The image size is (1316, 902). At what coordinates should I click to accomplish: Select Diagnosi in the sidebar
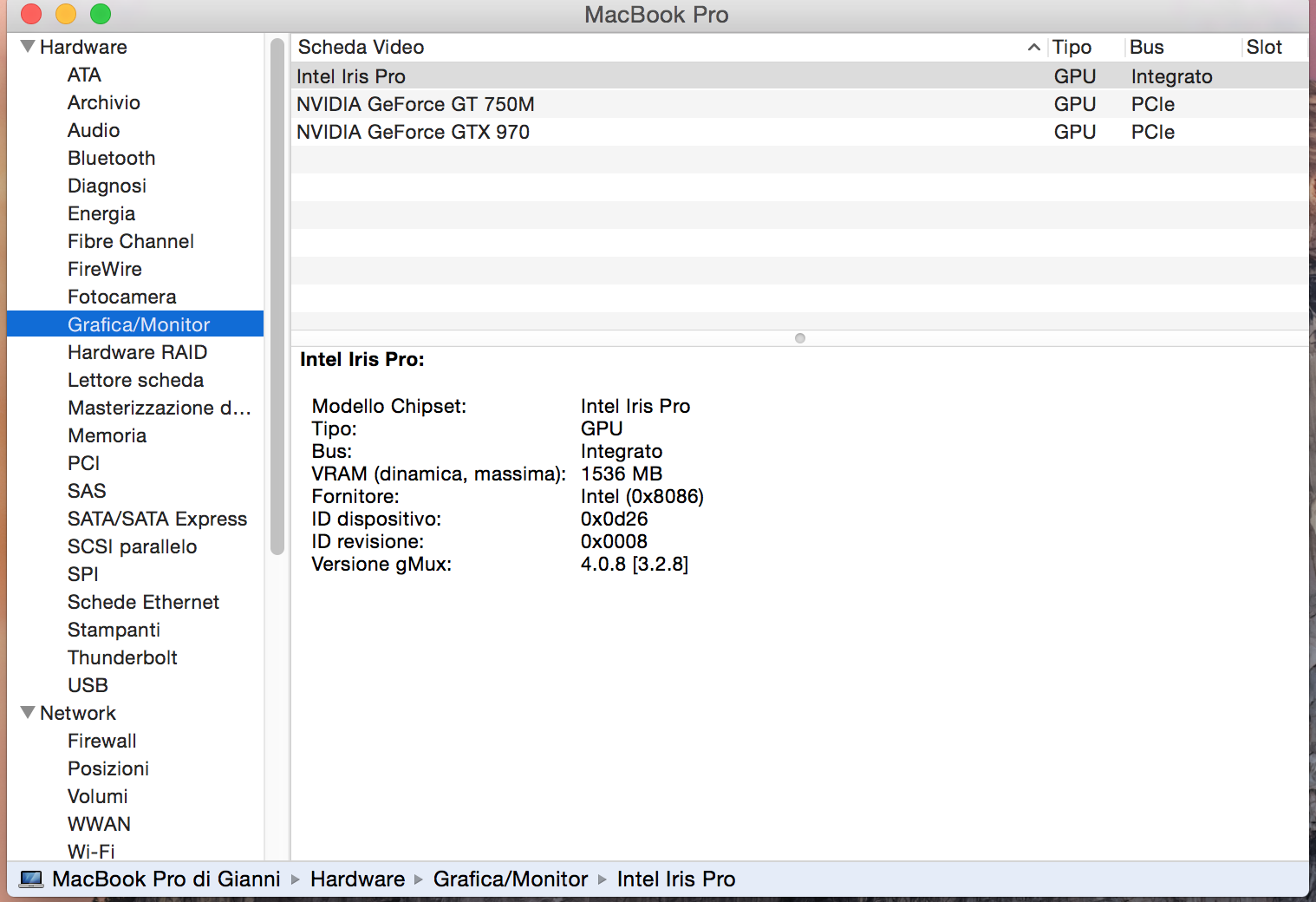(107, 186)
